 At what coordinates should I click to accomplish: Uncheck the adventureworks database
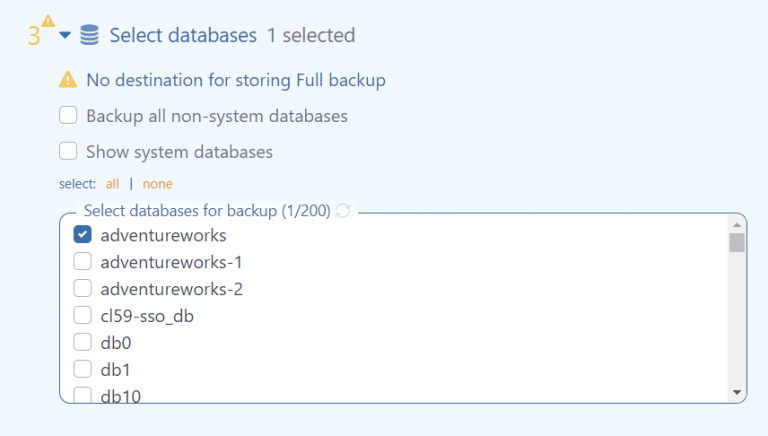pyautogui.click(x=83, y=236)
